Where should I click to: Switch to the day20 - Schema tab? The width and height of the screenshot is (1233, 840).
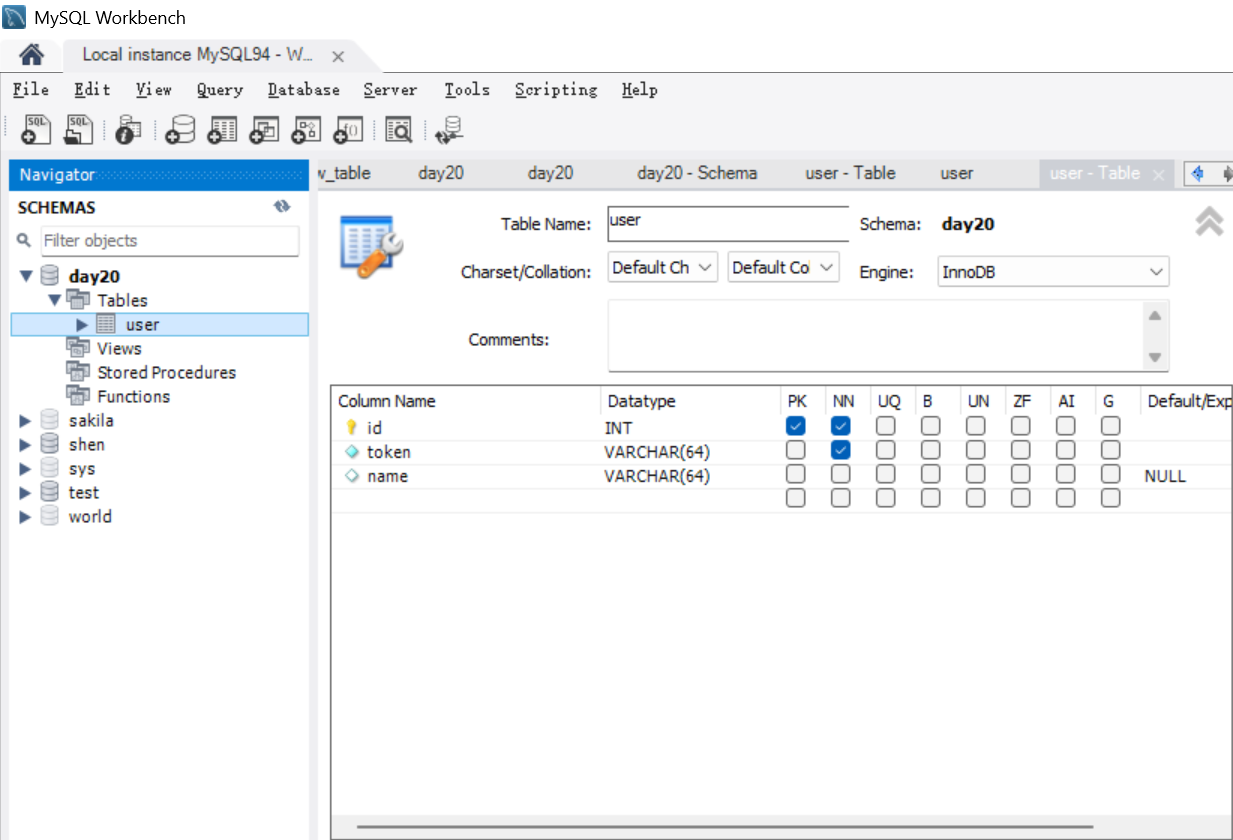coord(697,173)
